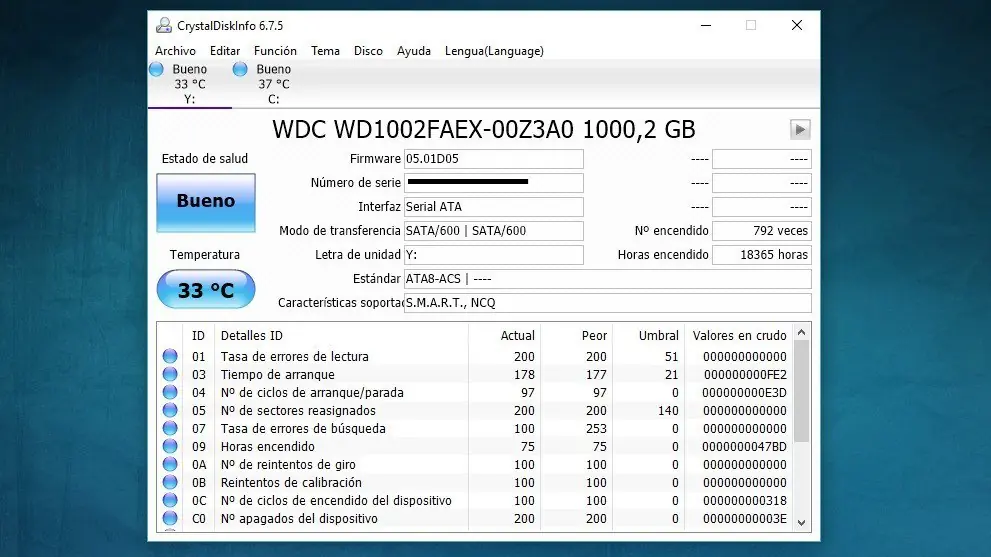This screenshot has width=991, height=557.
Task: Switch to the C: drive tab at 37 °C
Action: tap(274, 84)
